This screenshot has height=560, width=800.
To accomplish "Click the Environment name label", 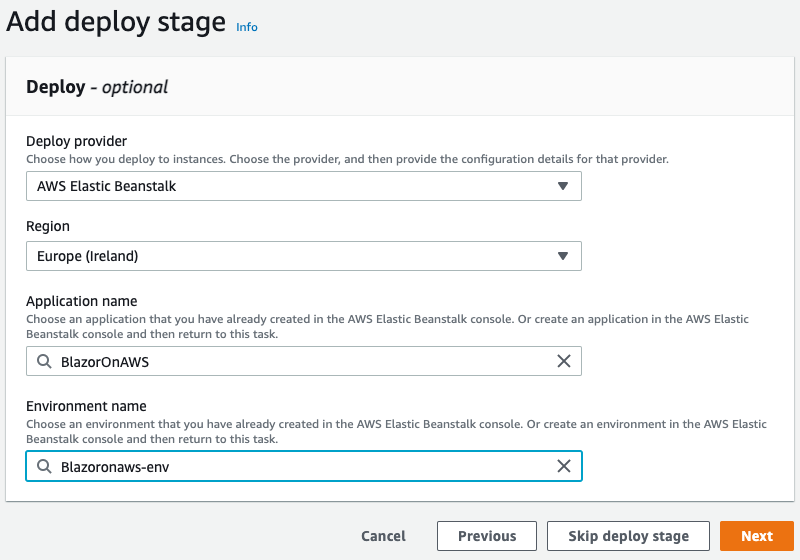I will (86, 406).
